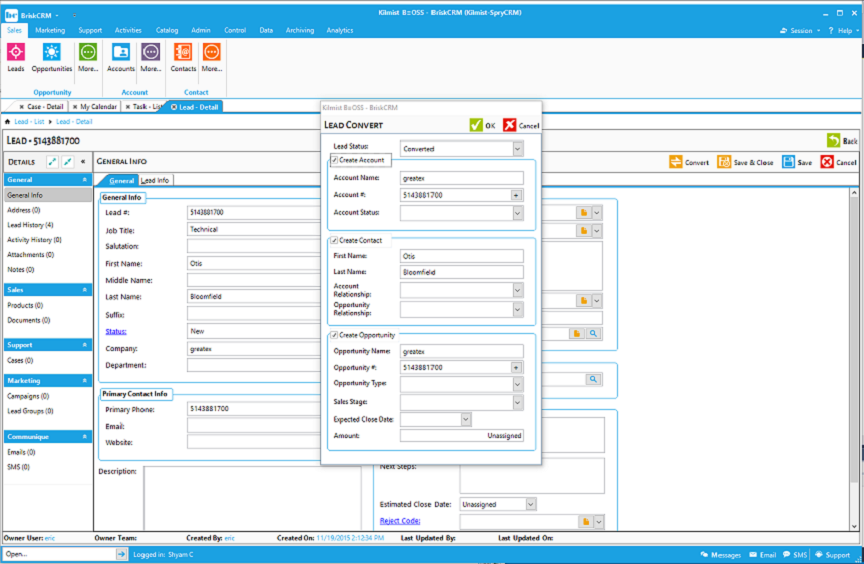Viewport: 864px width, 564px height.
Task: Open the Sales Stage dropdown
Action: tap(517, 403)
